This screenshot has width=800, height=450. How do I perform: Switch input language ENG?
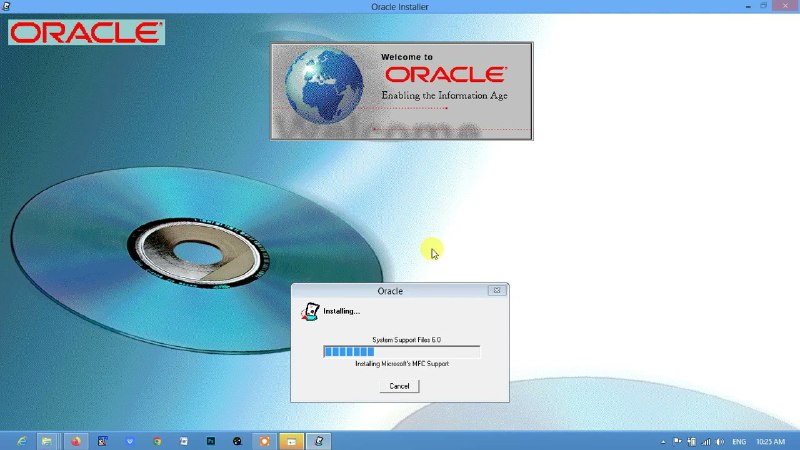(x=739, y=442)
